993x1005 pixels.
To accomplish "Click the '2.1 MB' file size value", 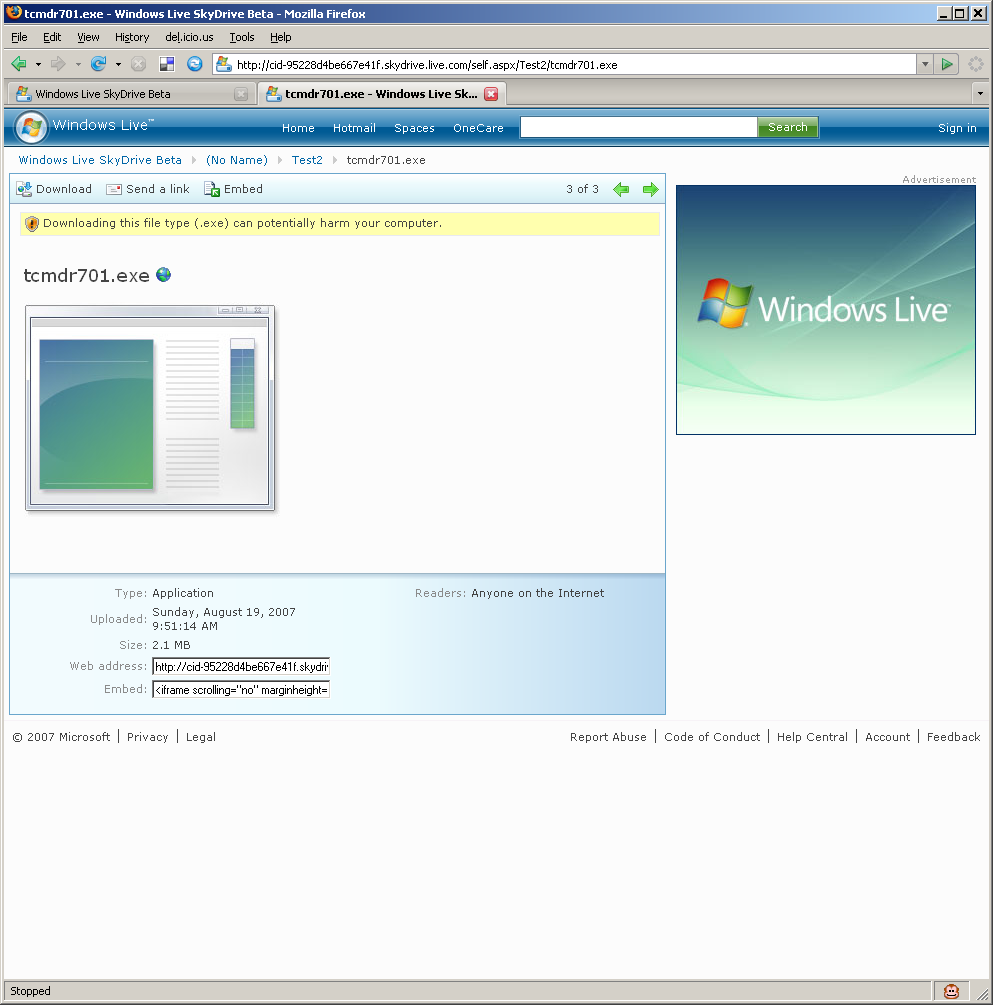I will 171,645.
